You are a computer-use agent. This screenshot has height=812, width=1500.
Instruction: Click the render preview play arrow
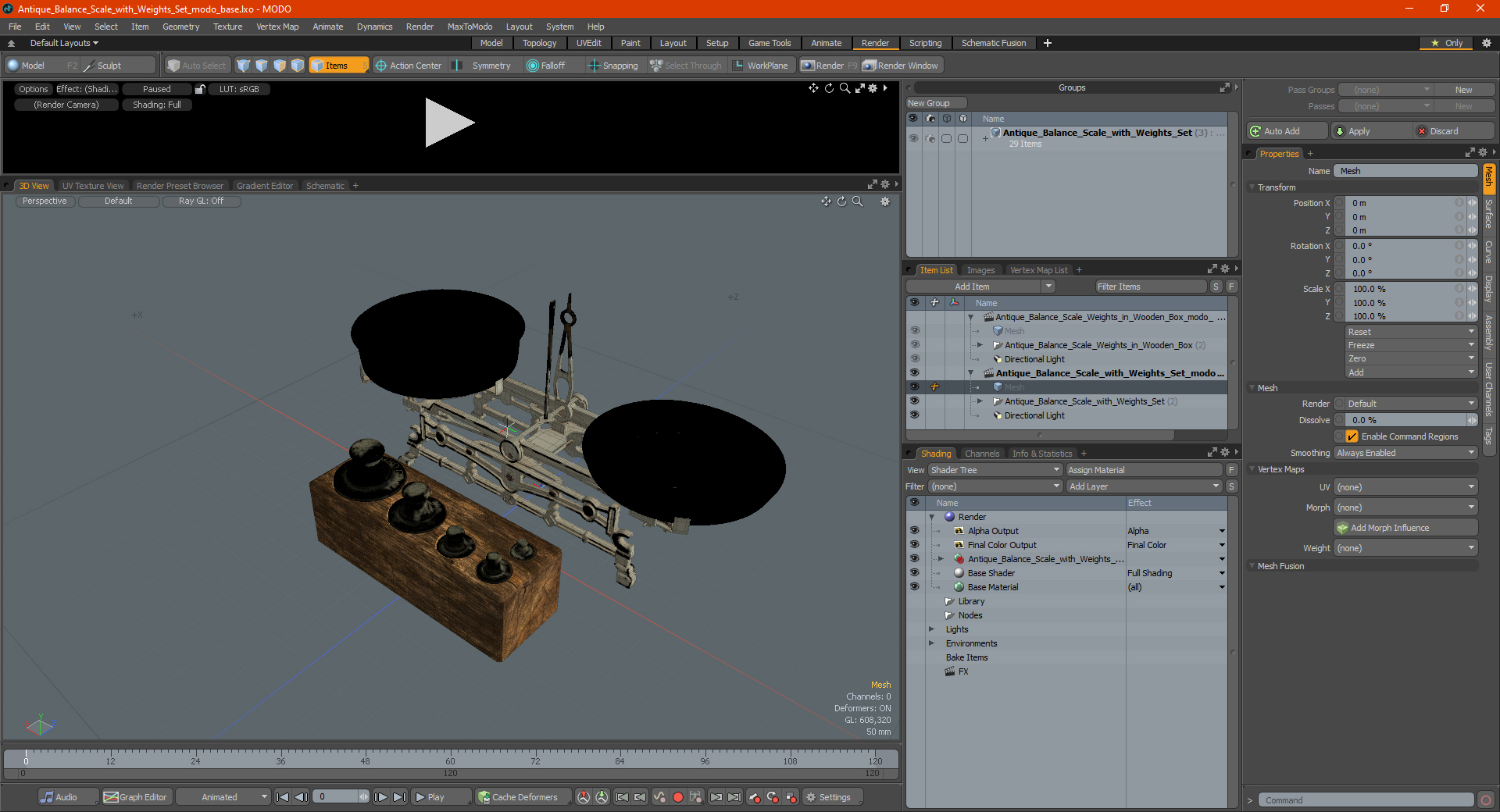click(x=449, y=123)
